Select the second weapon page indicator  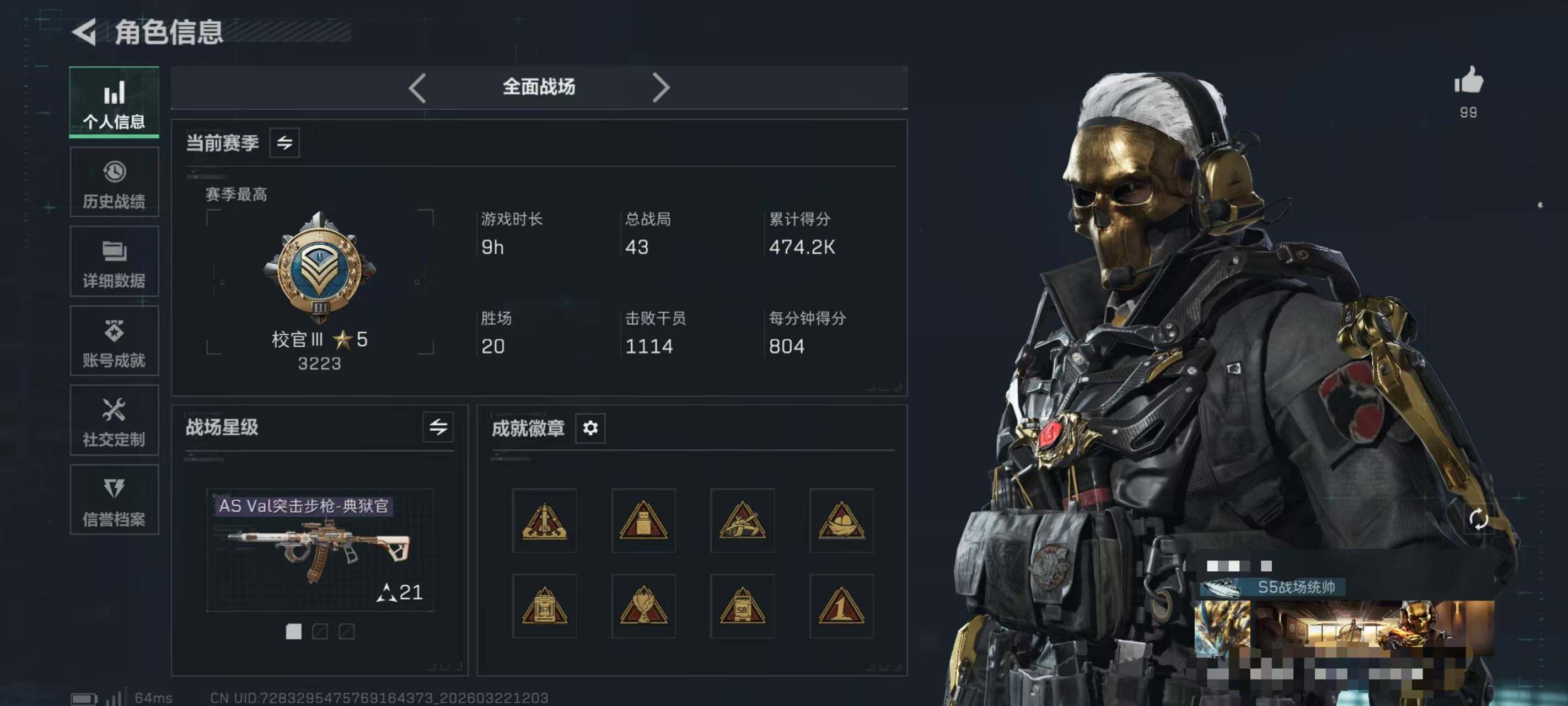click(320, 632)
